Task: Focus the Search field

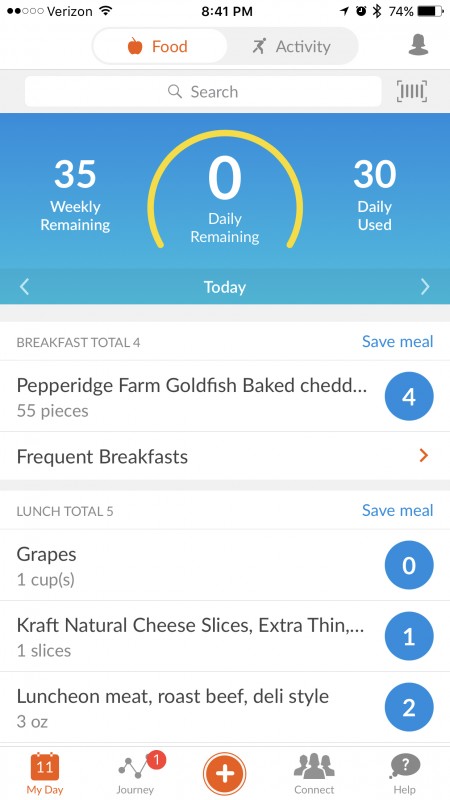Action: (203, 92)
